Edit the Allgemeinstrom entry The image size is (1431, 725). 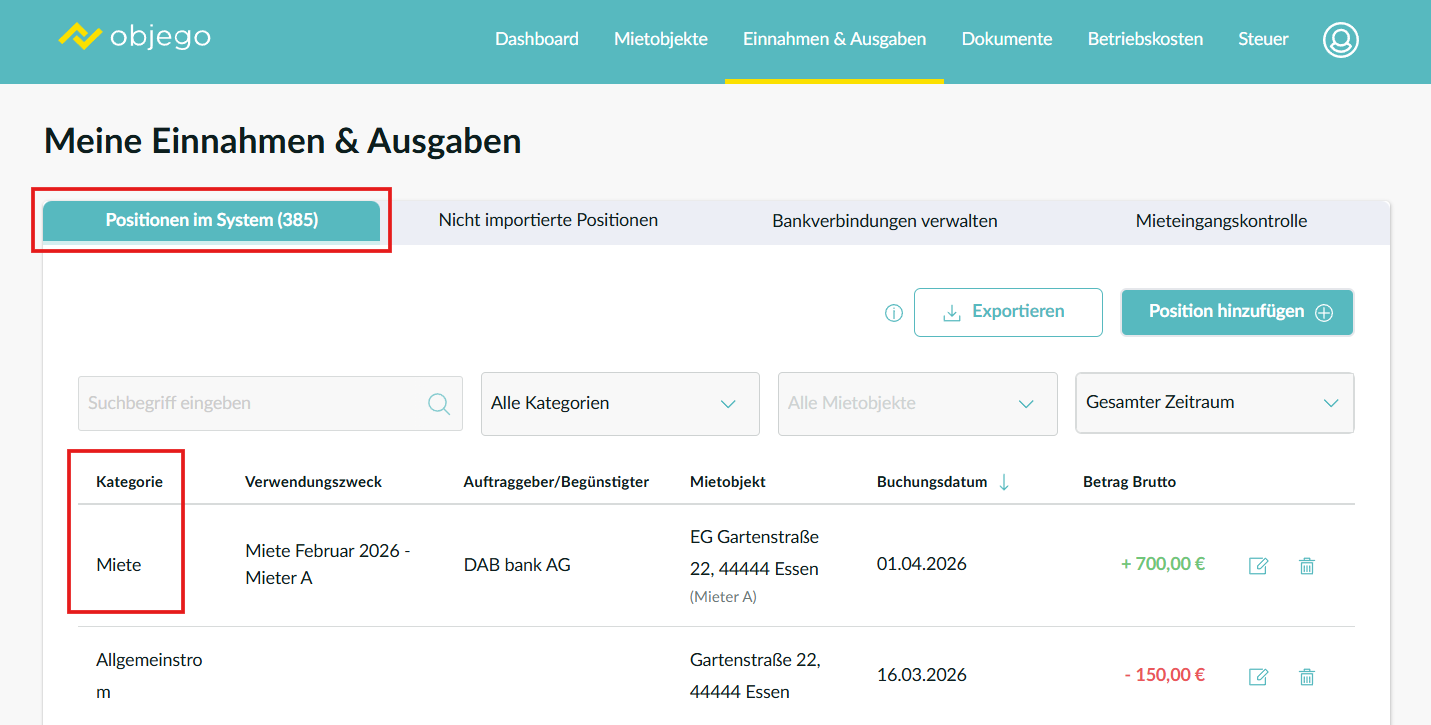[1258, 677]
